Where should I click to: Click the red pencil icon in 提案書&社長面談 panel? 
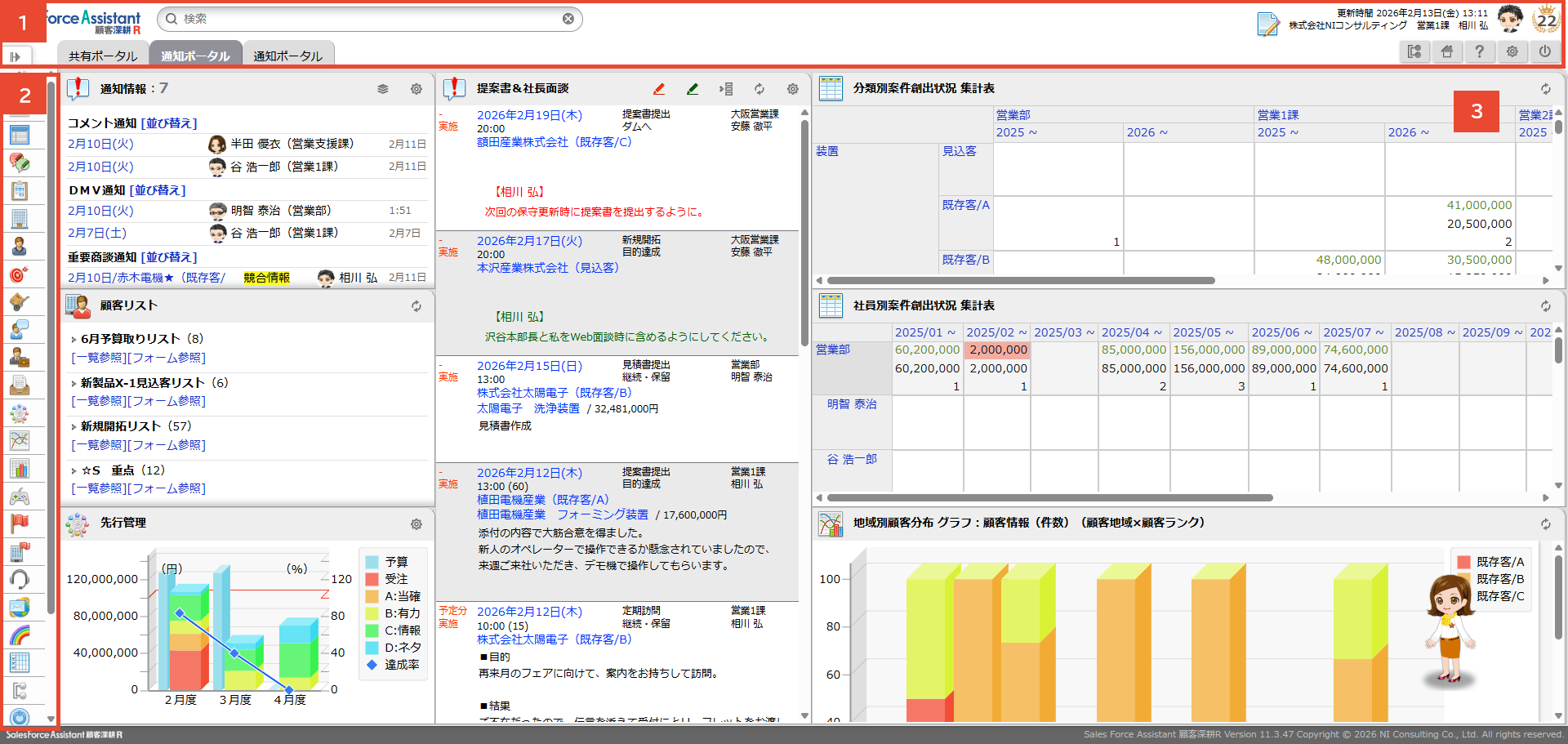pyautogui.click(x=659, y=89)
